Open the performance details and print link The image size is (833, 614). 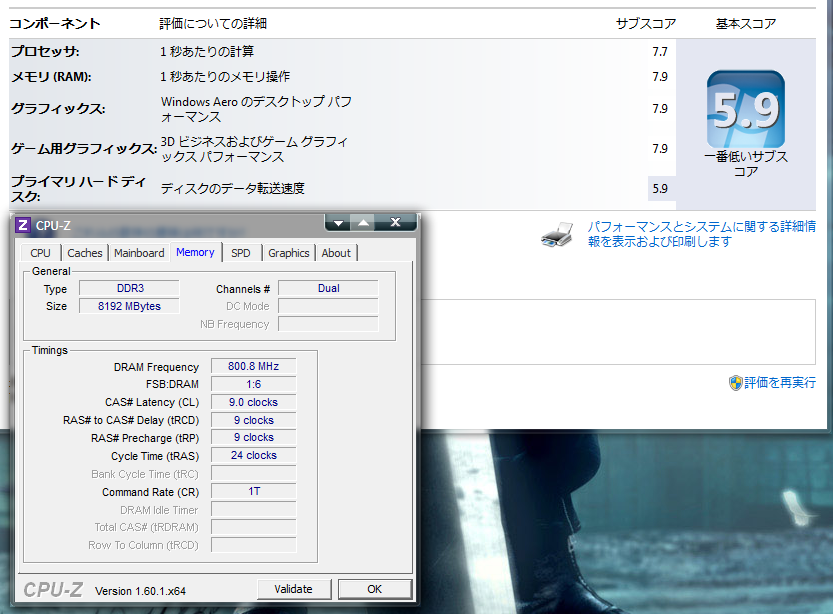701,234
